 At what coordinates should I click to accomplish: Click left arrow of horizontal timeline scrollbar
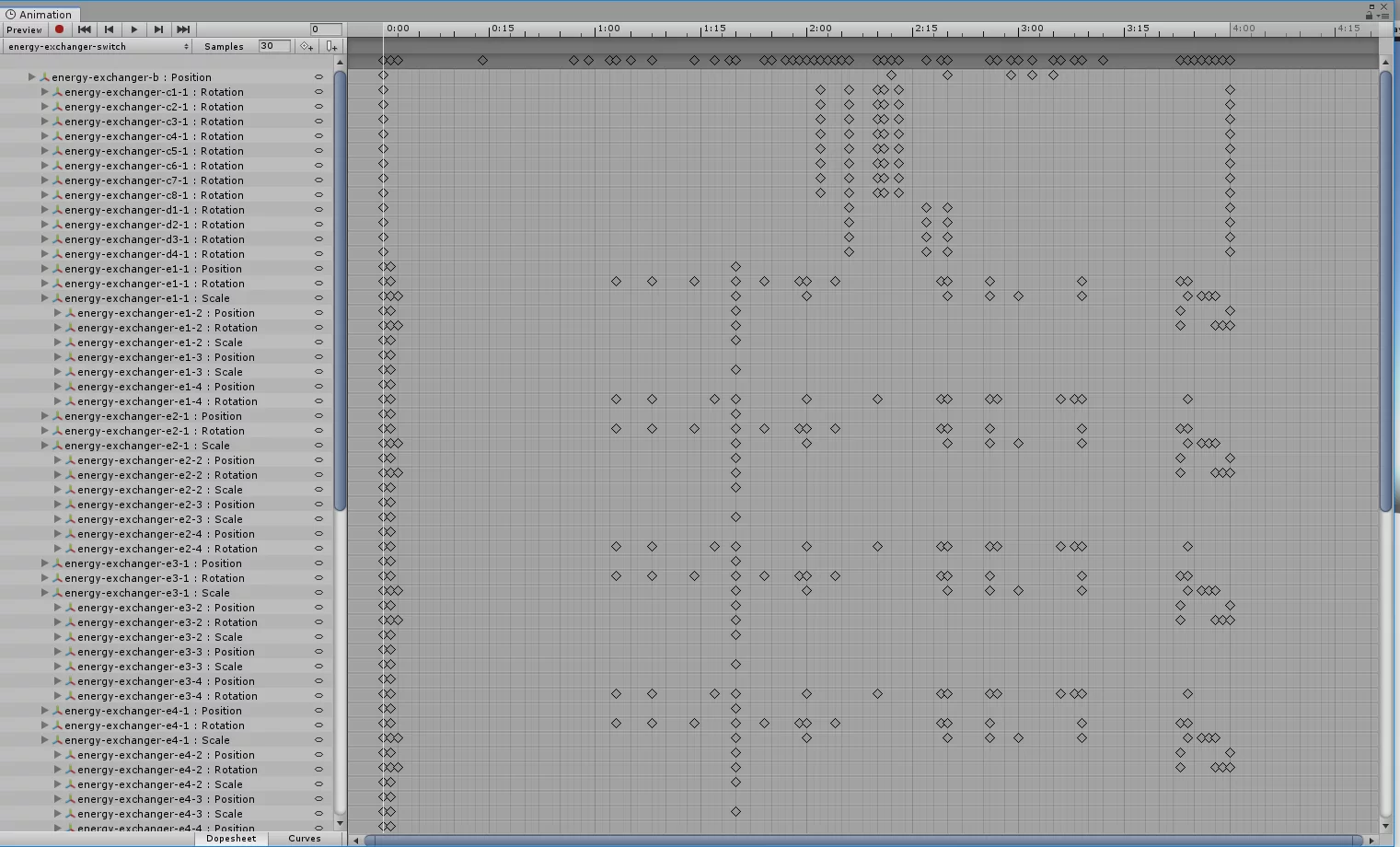(x=356, y=840)
